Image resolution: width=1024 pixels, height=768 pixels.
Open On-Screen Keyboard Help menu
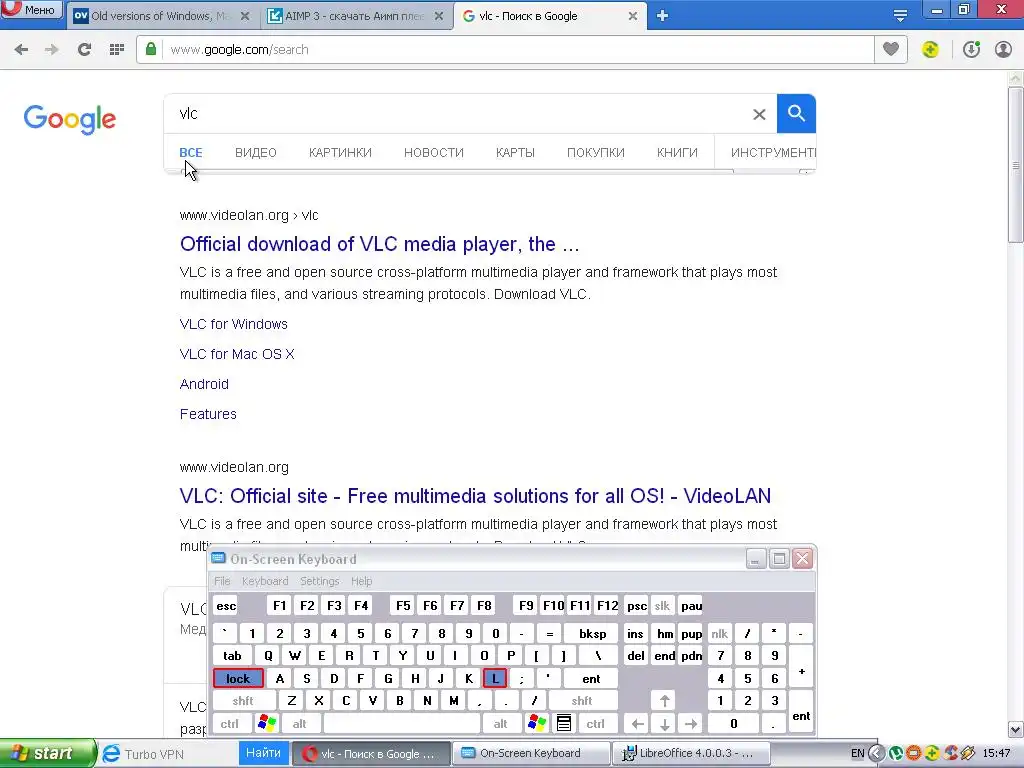[361, 581]
